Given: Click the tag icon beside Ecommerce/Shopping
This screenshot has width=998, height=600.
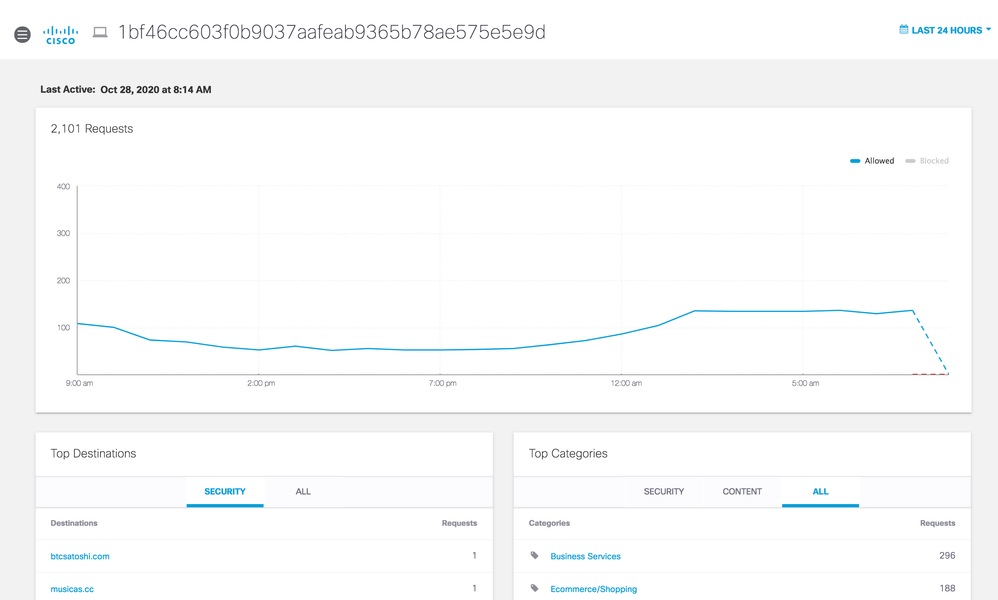Looking at the screenshot, I should (535, 589).
